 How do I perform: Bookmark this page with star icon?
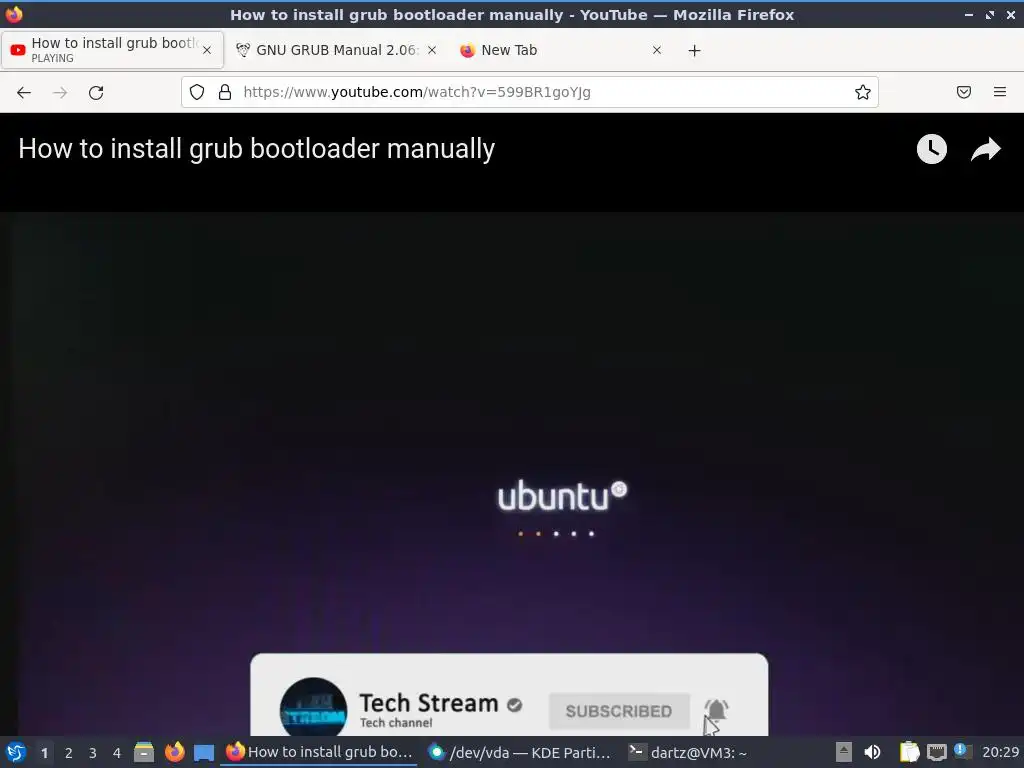point(863,92)
